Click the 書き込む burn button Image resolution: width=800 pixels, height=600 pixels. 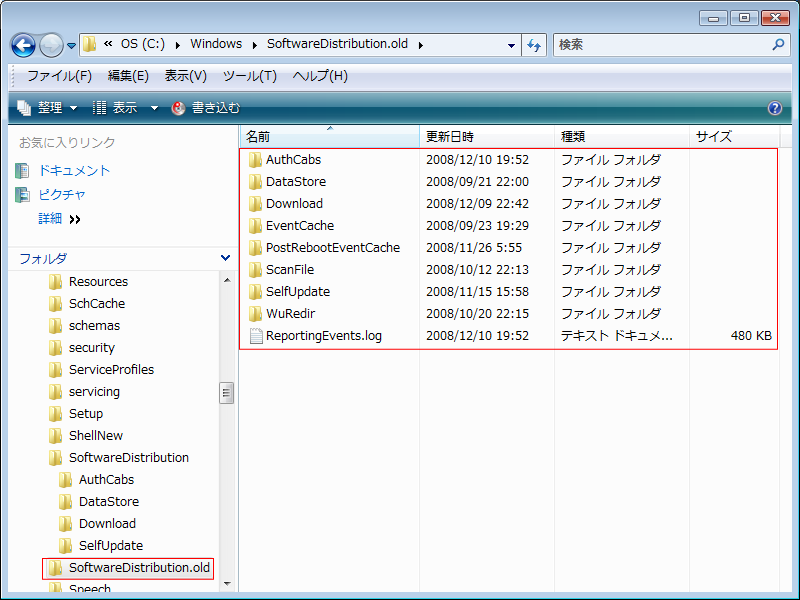coord(206,108)
